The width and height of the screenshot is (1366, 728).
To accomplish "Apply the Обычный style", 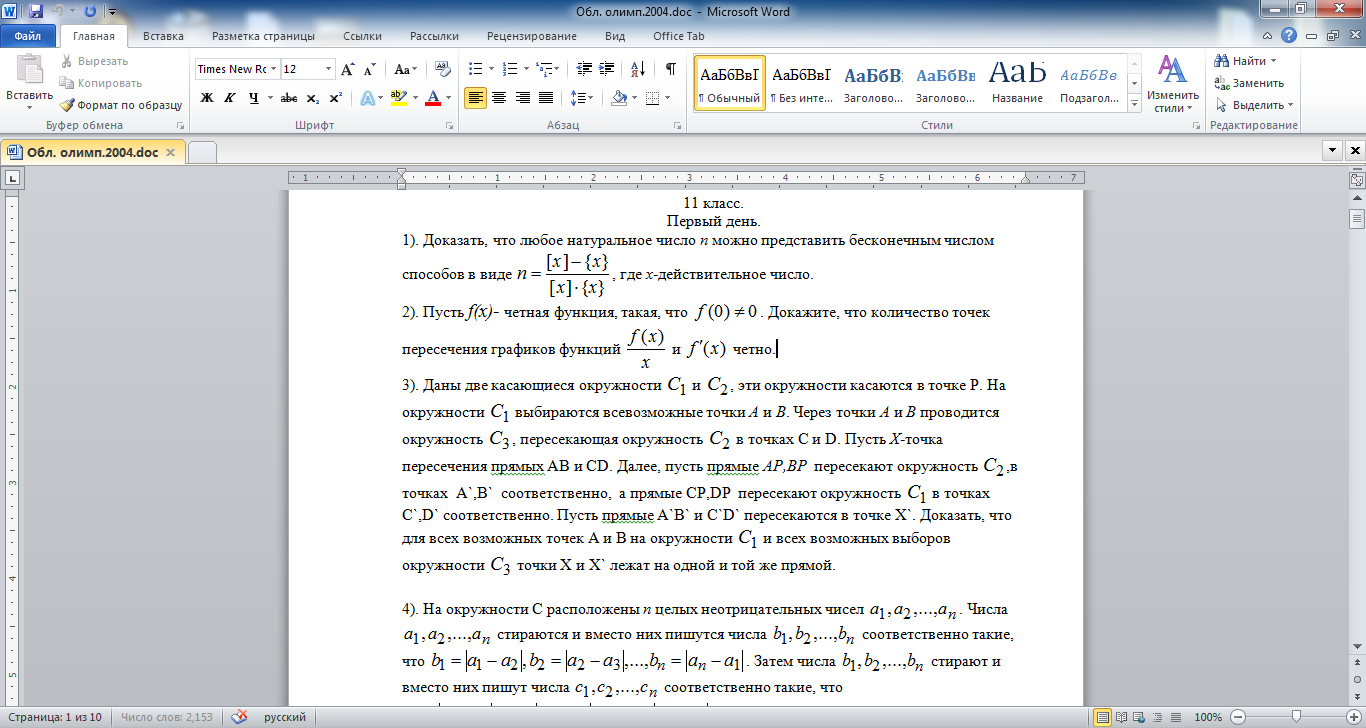I will point(729,82).
